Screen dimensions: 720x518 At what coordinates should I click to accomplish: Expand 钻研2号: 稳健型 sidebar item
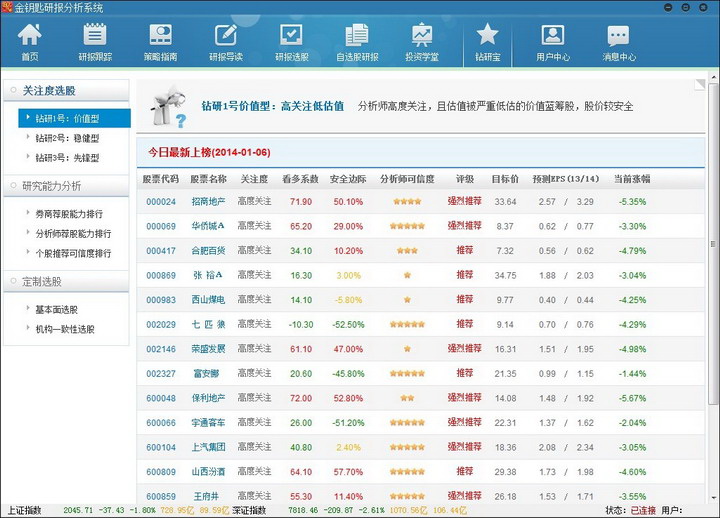[x=68, y=138]
